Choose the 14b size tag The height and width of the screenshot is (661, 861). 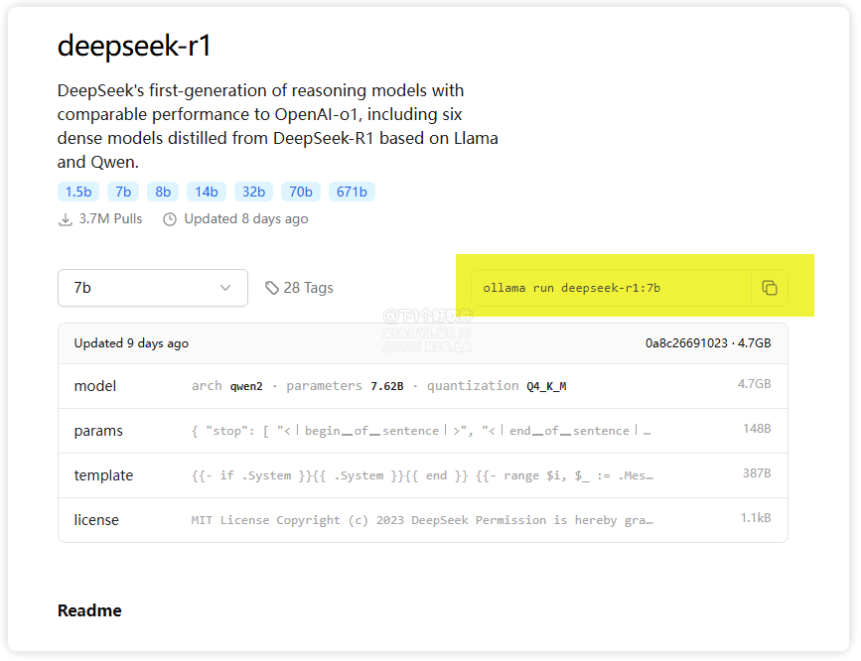[x=206, y=192]
